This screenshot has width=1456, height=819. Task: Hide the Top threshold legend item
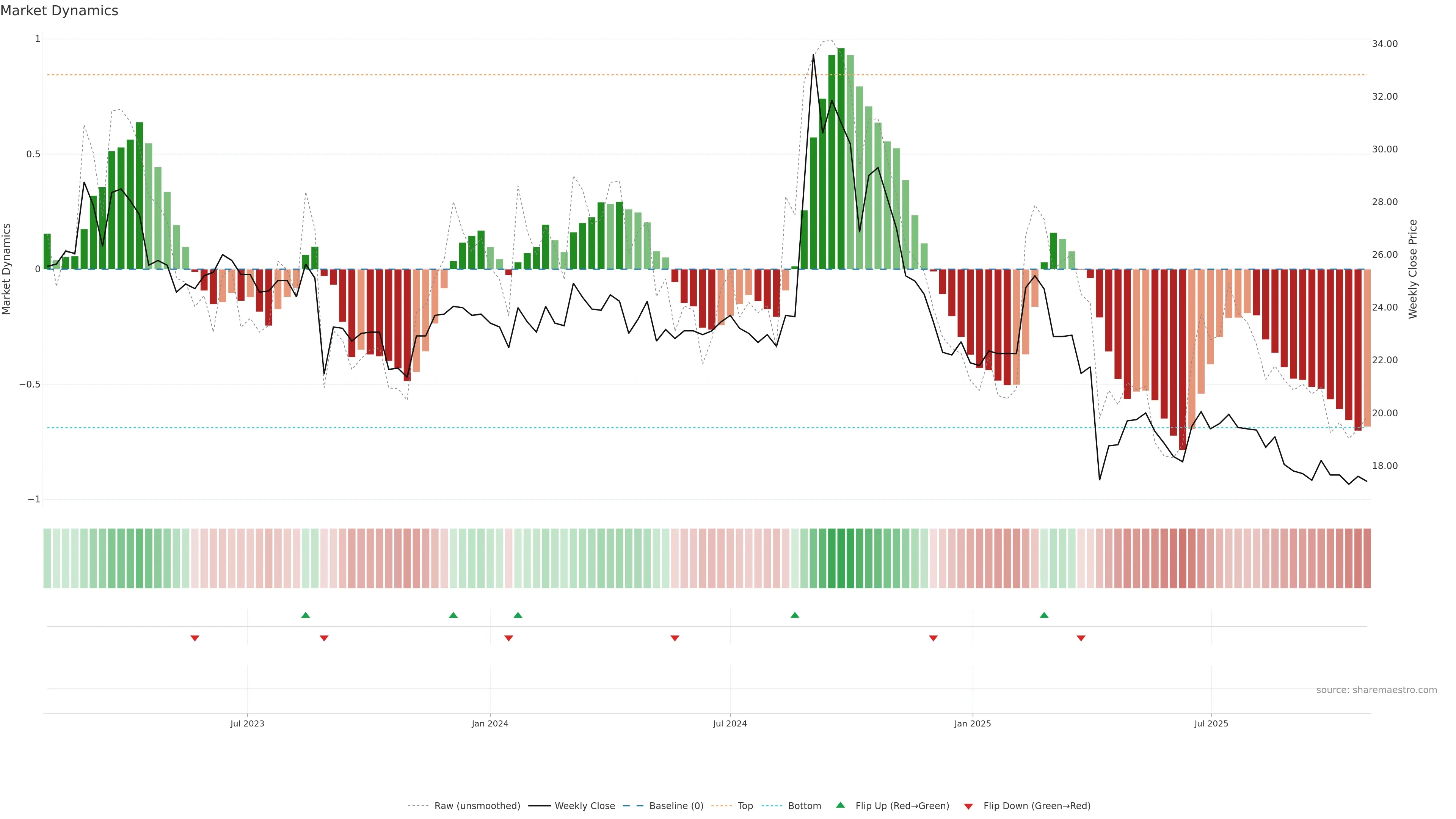coord(745,806)
